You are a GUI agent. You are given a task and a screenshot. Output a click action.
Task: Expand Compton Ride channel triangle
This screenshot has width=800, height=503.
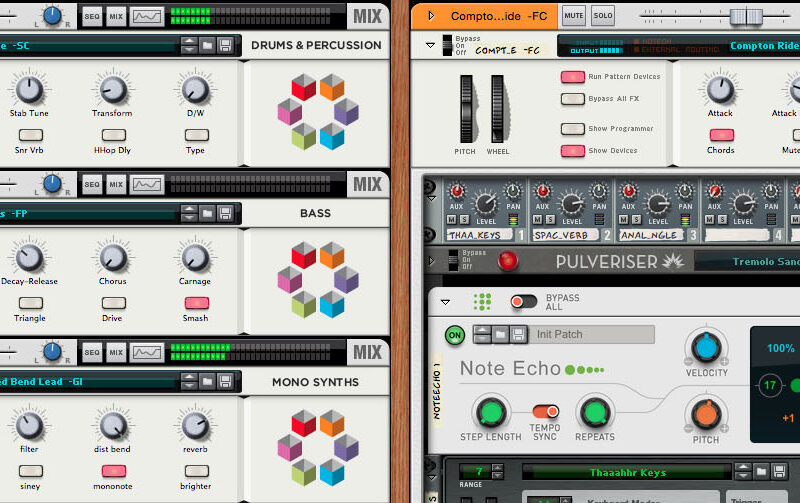click(431, 16)
